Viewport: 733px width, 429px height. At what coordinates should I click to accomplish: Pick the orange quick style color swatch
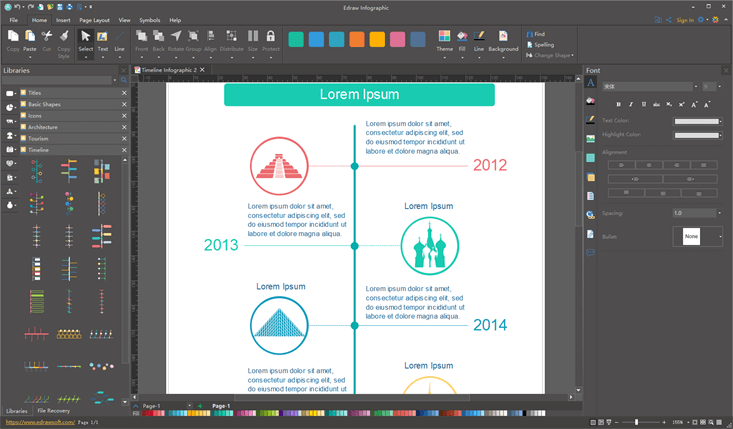click(x=357, y=39)
